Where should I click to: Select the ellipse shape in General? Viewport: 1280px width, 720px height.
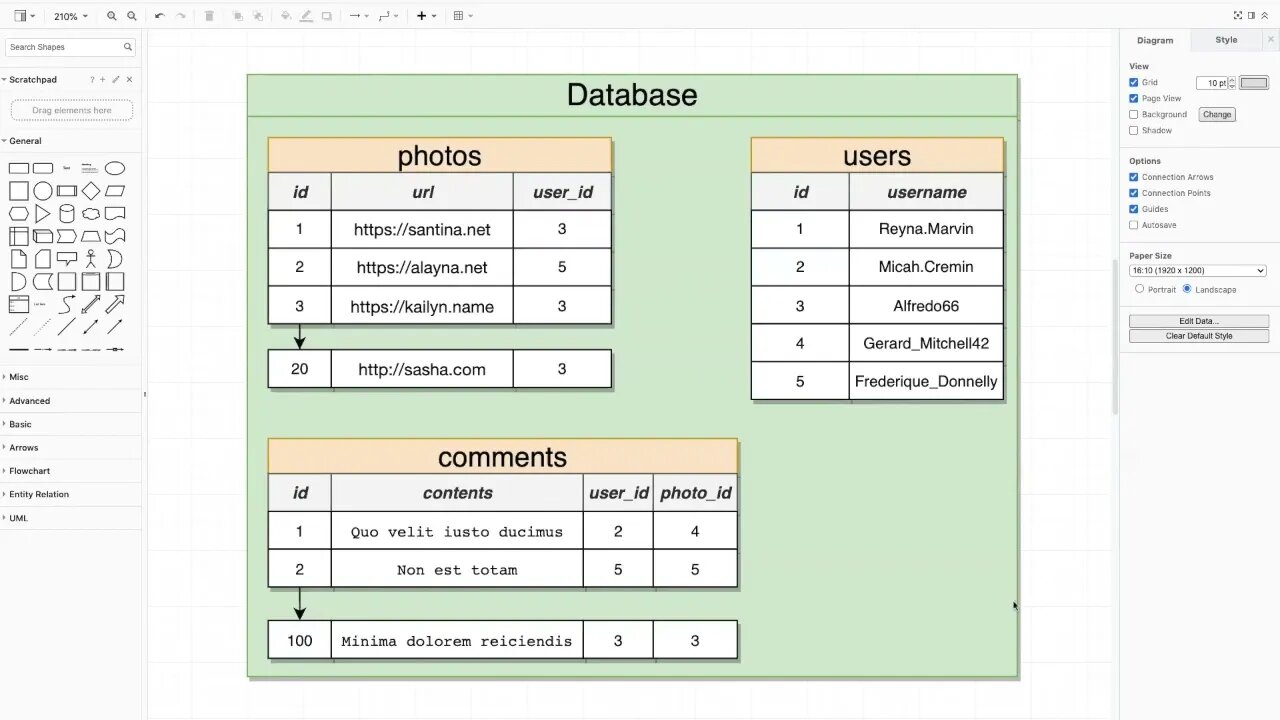[115, 168]
